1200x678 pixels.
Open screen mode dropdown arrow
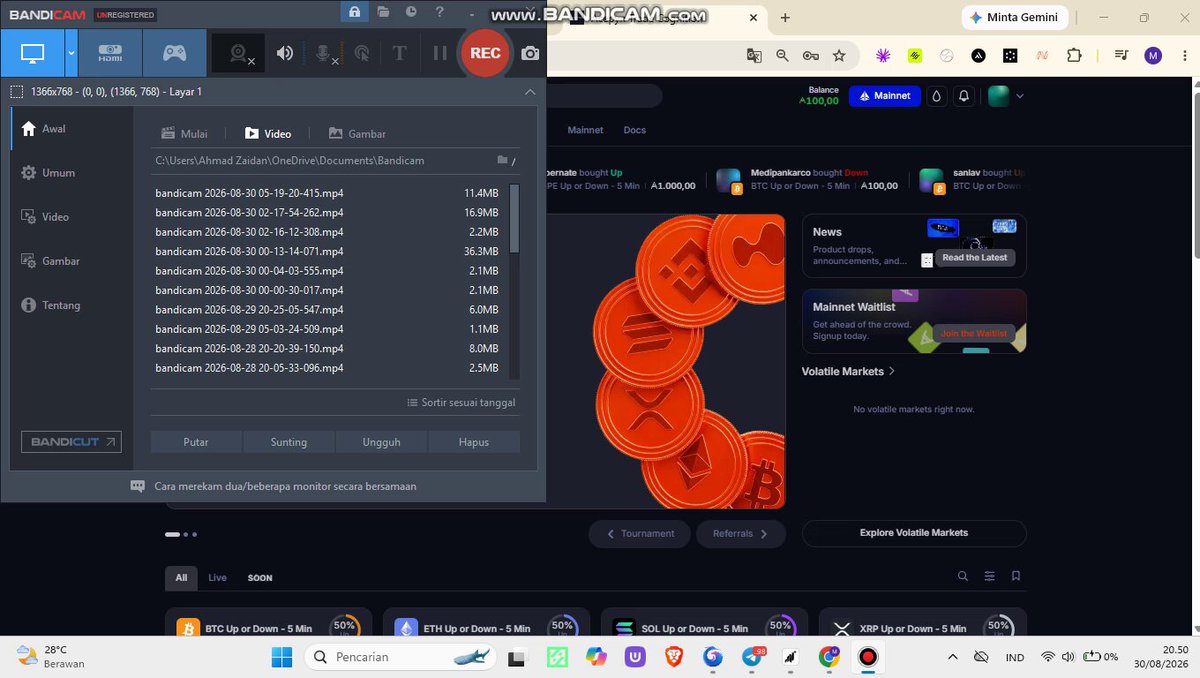click(x=71, y=53)
